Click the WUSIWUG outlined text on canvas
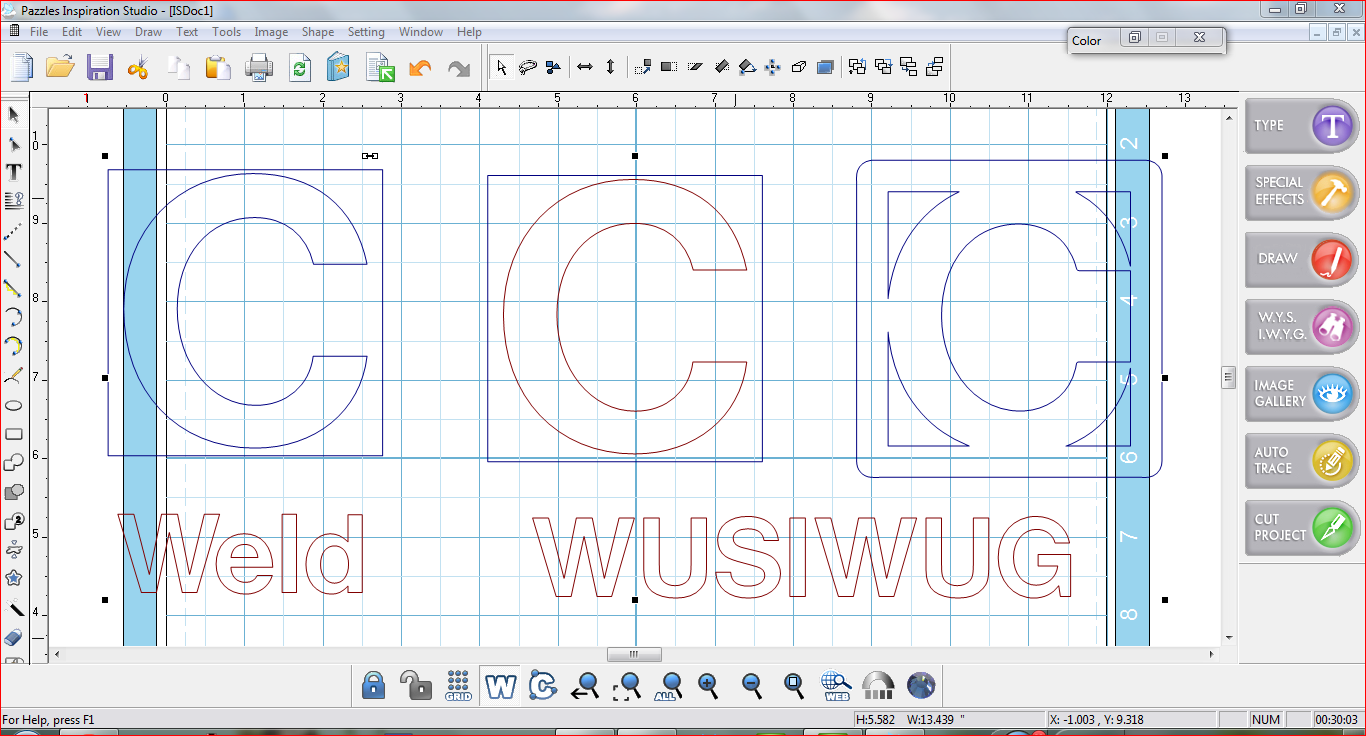 click(x=802, y=557)
